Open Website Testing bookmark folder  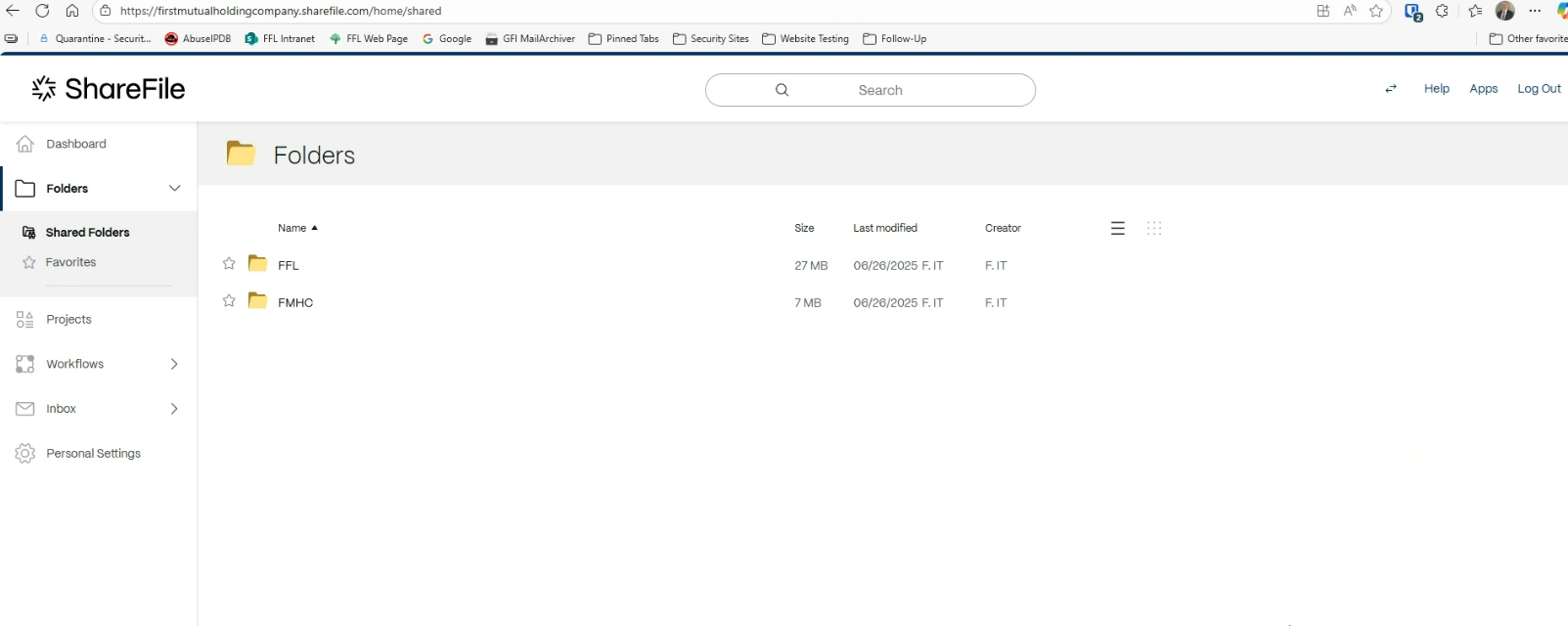pos(805,39)
